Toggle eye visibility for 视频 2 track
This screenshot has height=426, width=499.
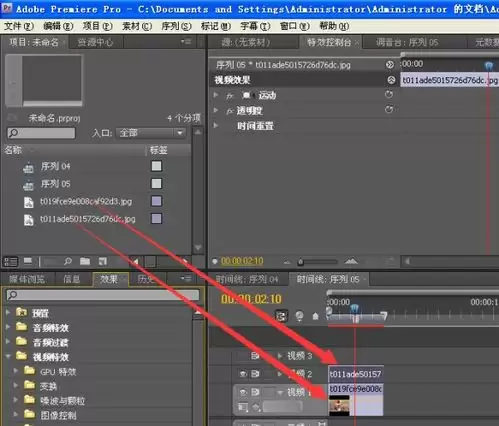(x=243, y=374)
